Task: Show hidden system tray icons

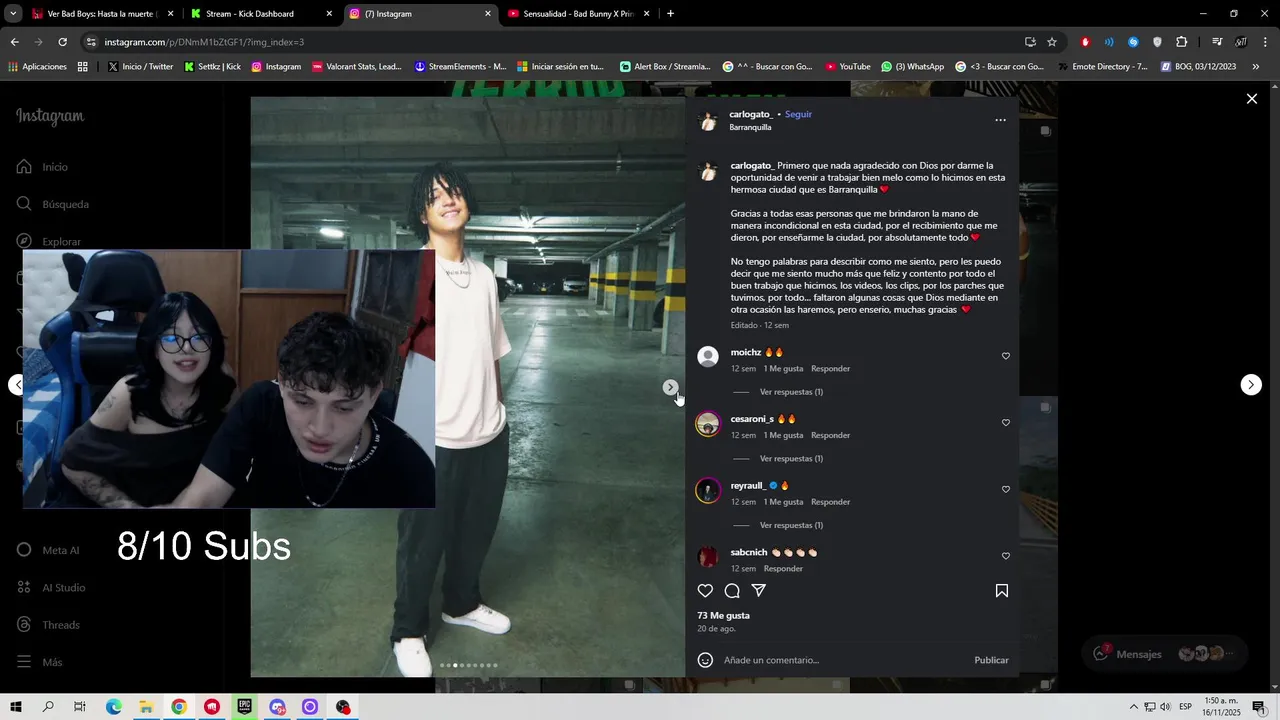Action: click(1133, 707)
